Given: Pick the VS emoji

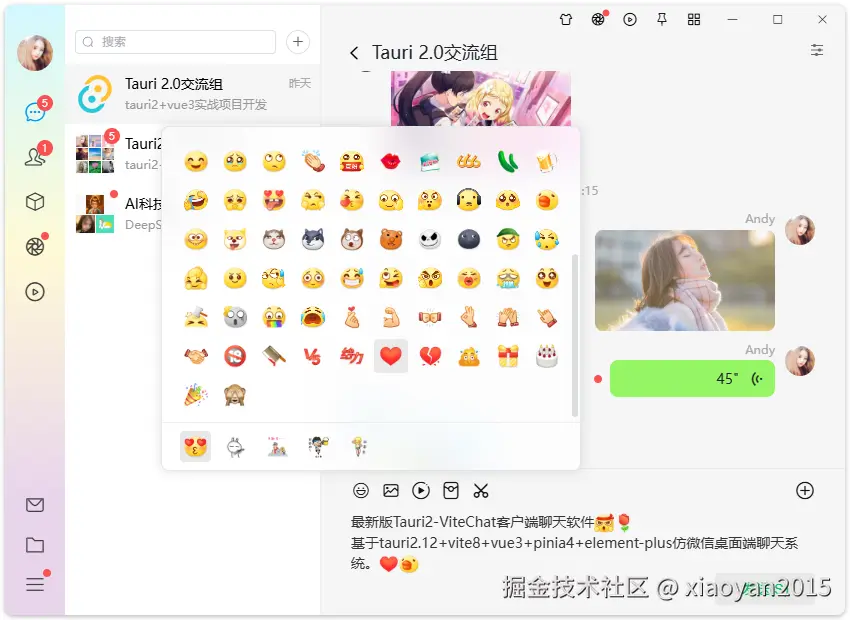Looking at the screenshot, I should 313,356.
